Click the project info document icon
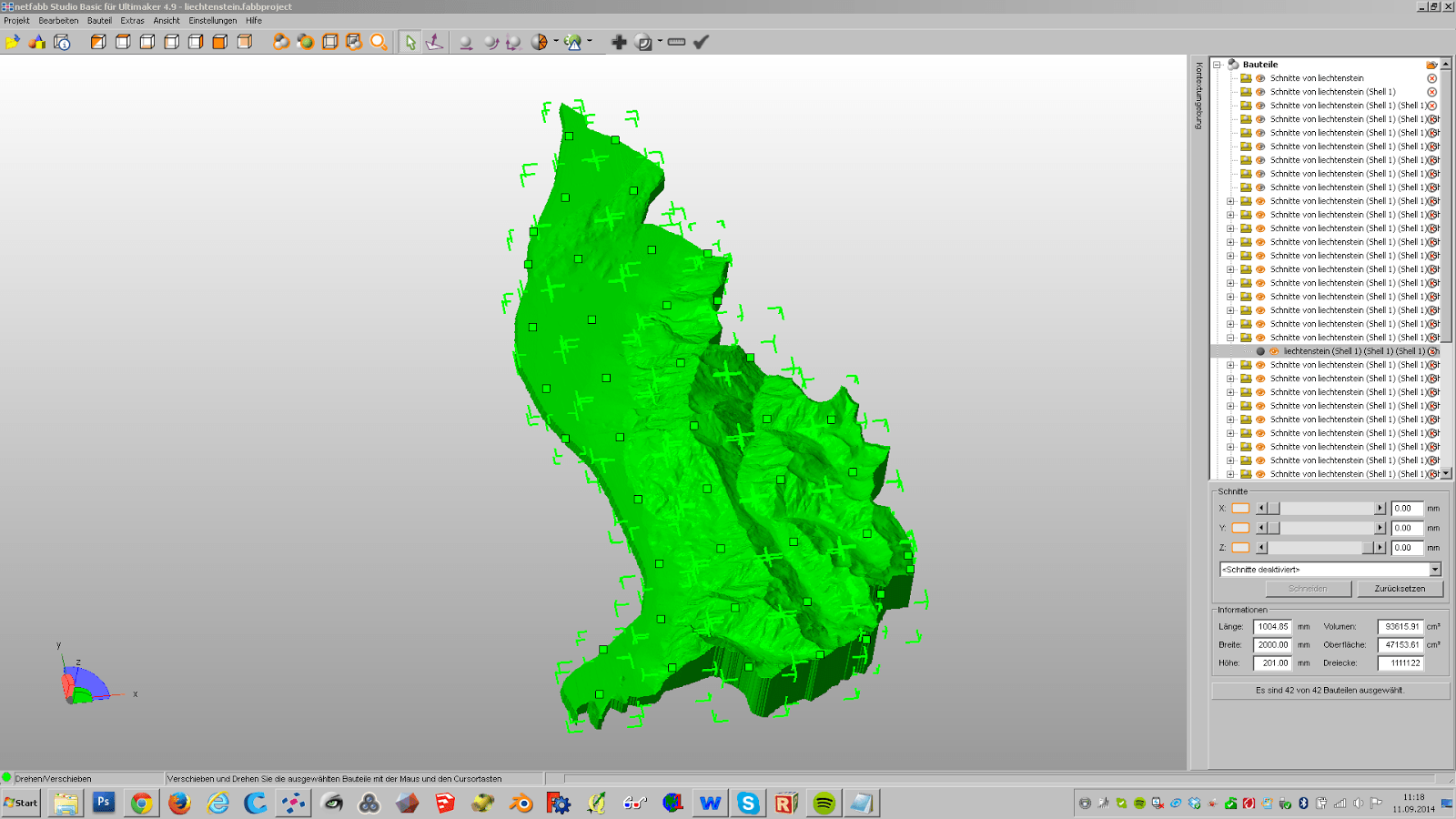 click(x=62, y=42)
